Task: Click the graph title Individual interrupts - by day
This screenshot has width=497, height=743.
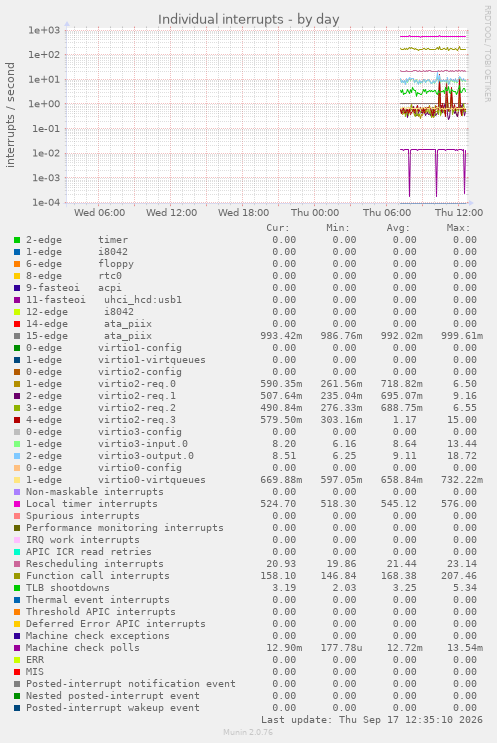Action: tap(248, 19)
